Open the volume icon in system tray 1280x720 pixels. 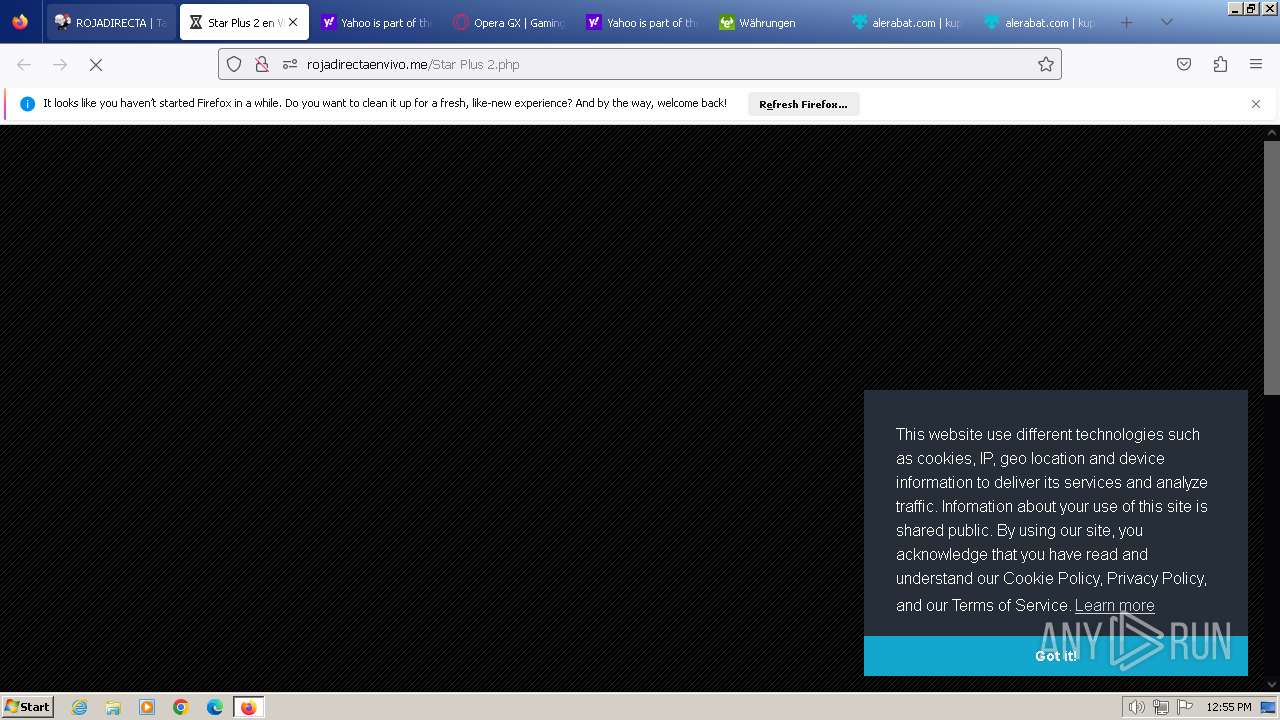[1136, 707]
